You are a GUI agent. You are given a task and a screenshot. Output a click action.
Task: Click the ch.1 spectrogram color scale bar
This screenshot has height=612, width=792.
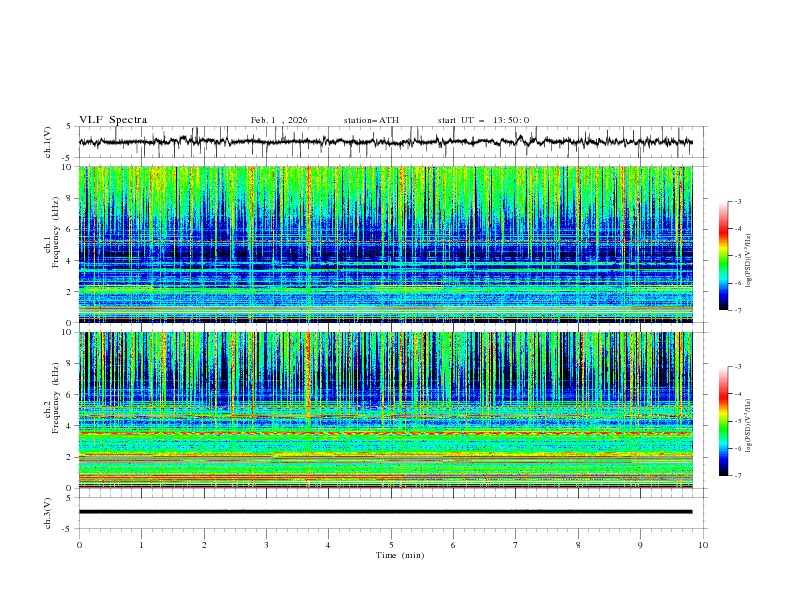pyautogui.click(x=724, y=256)
